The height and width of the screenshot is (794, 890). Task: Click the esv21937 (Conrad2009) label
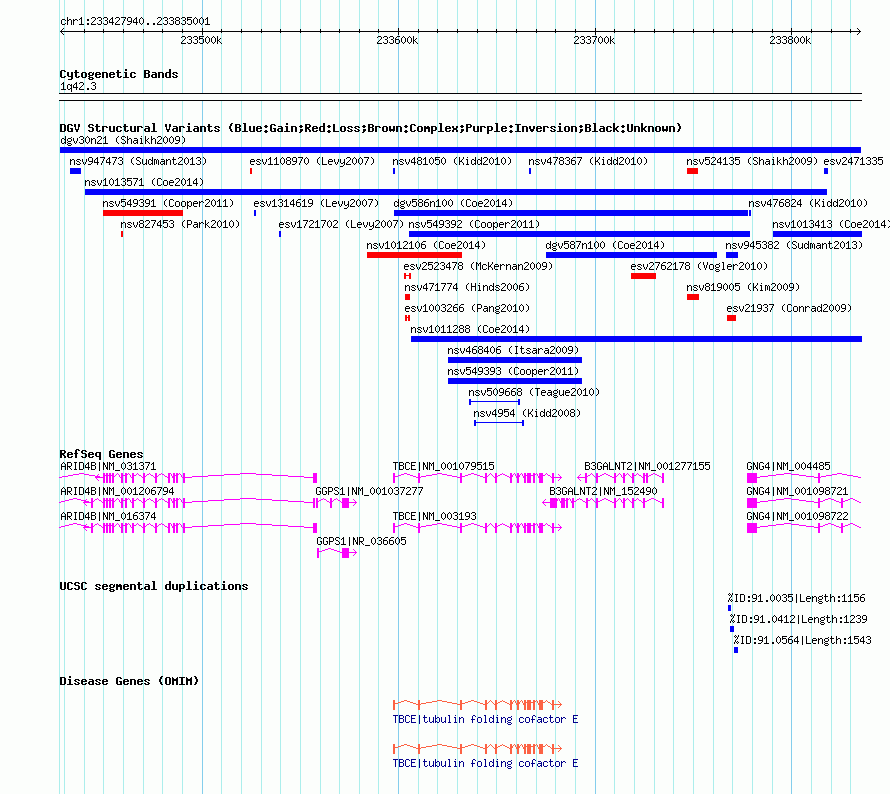[x=789, y=308]
